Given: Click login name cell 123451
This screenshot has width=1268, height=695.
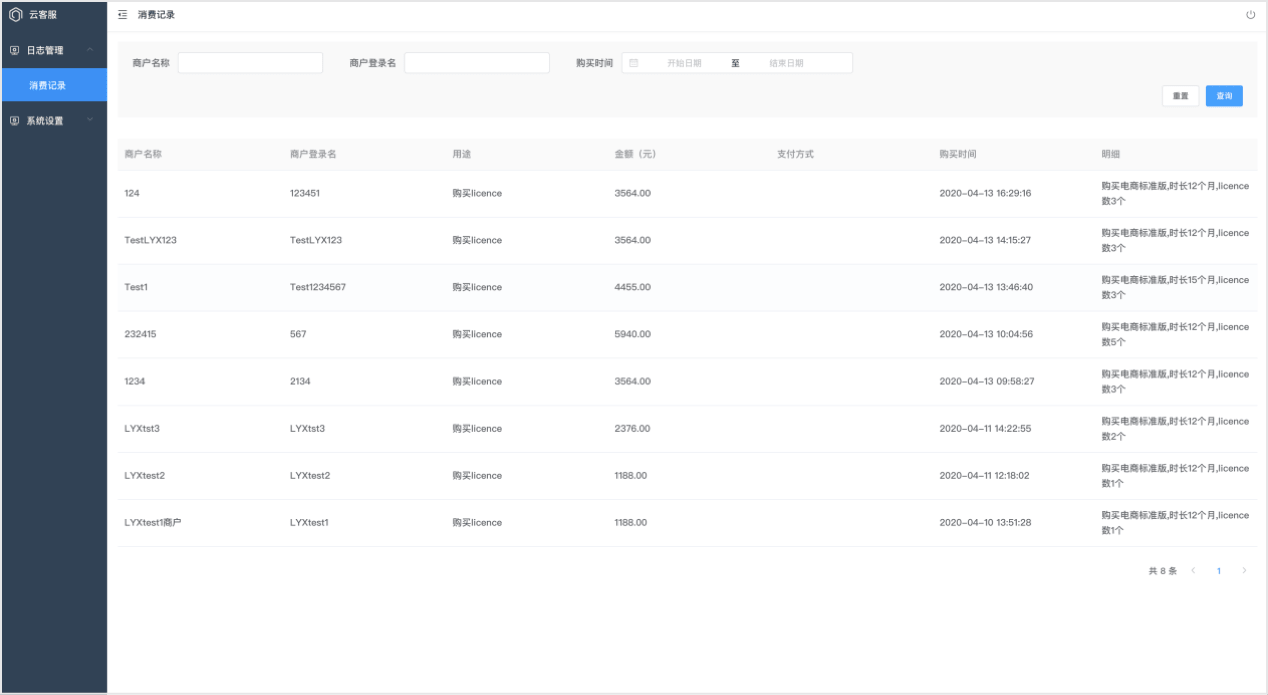Looking at the screenshot, I should click(305, 193).
